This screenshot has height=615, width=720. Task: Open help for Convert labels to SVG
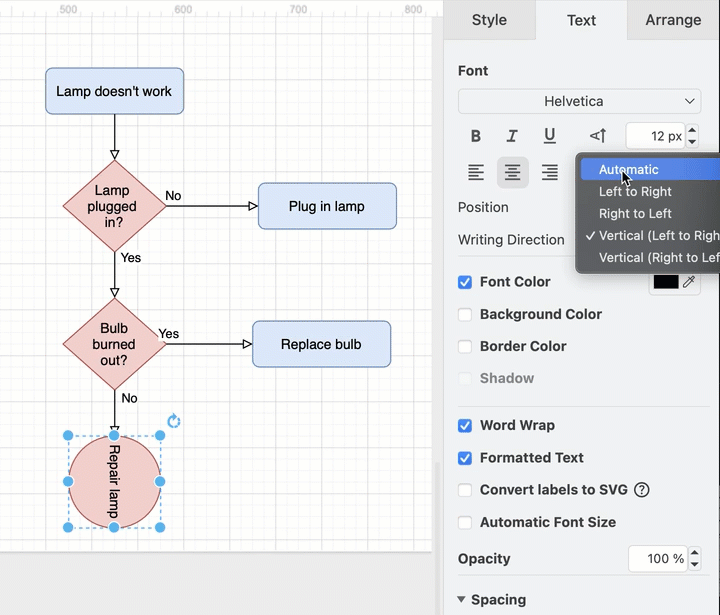point(641,490)
